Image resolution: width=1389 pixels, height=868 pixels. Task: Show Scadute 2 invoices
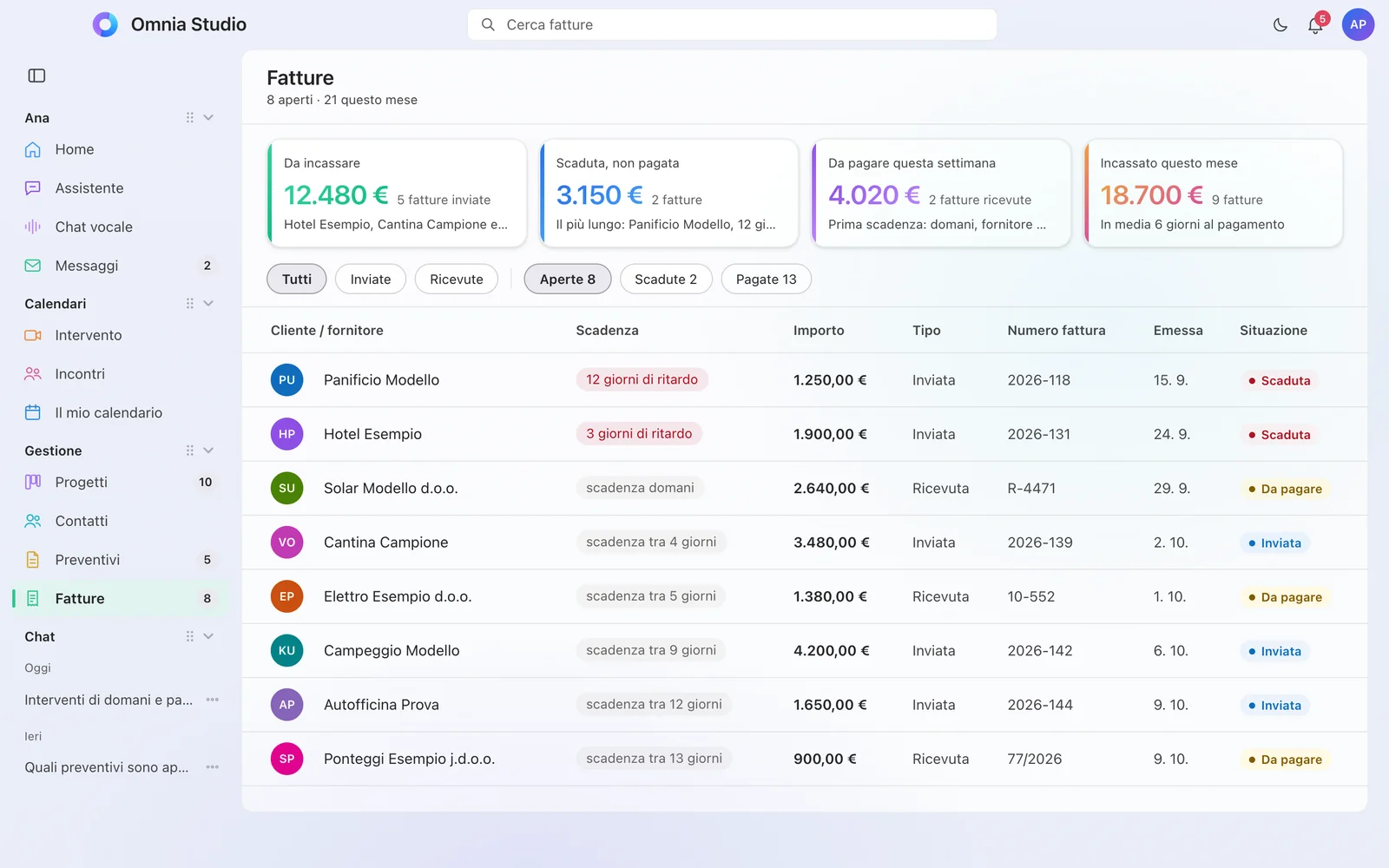point(666,279)
